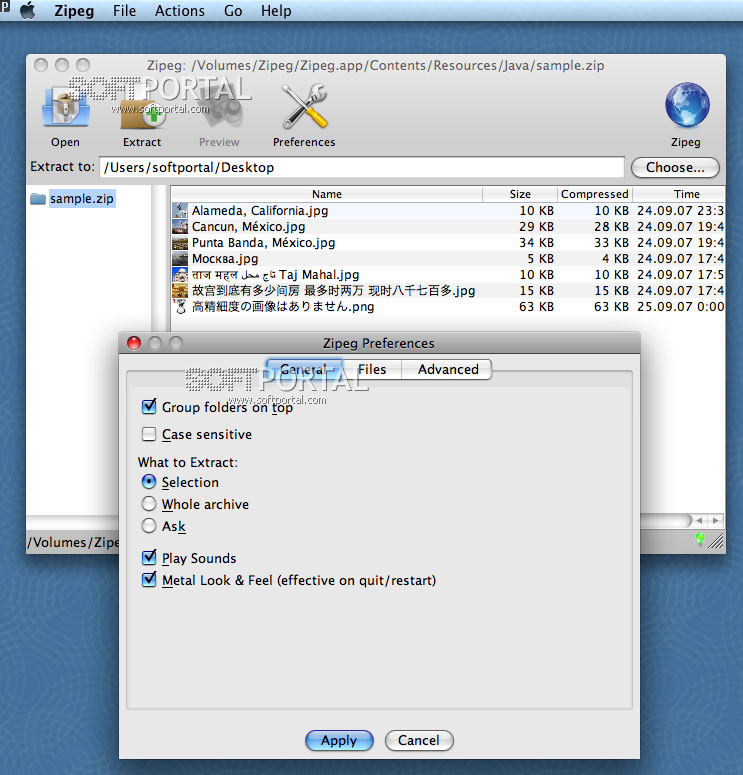
Task: Sort by the Time column header
Action: [679, 194]
